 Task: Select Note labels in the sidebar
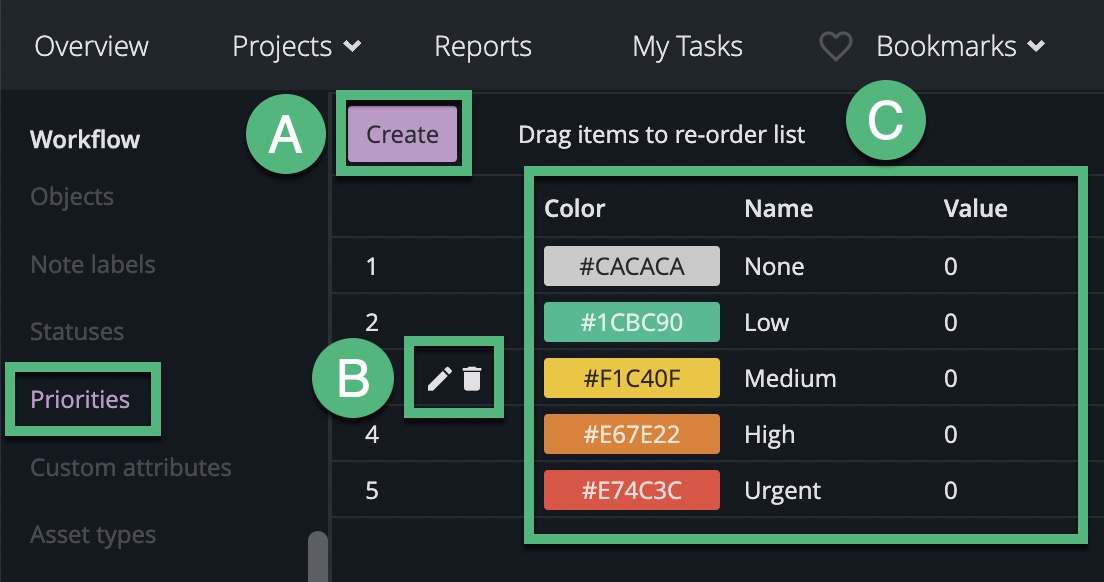click(93, 265)
